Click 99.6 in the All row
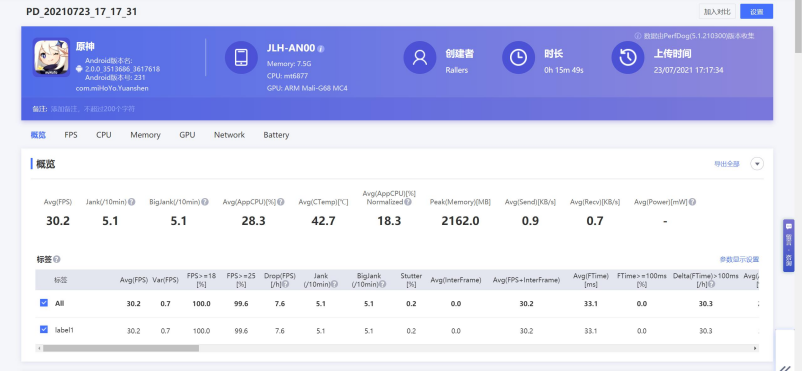This screenshot has height=371, width=802. click(x=241, y=303)
